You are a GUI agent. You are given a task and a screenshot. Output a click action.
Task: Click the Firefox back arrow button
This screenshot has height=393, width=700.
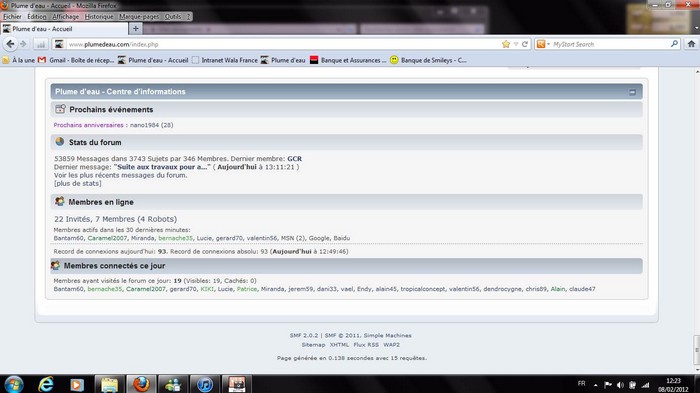click(x=10, y=44)
